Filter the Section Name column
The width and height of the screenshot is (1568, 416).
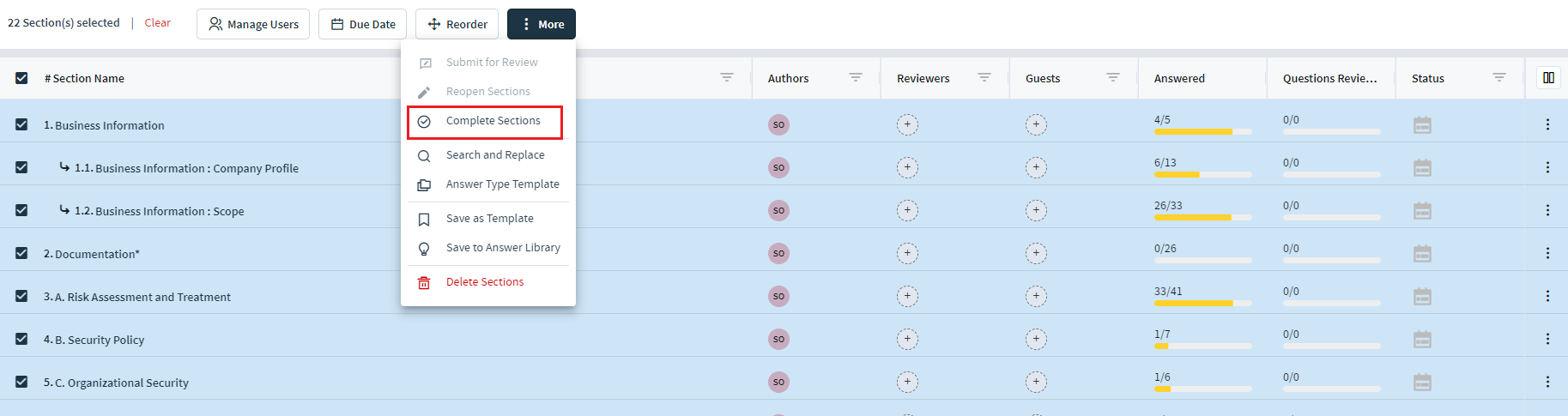727,77
